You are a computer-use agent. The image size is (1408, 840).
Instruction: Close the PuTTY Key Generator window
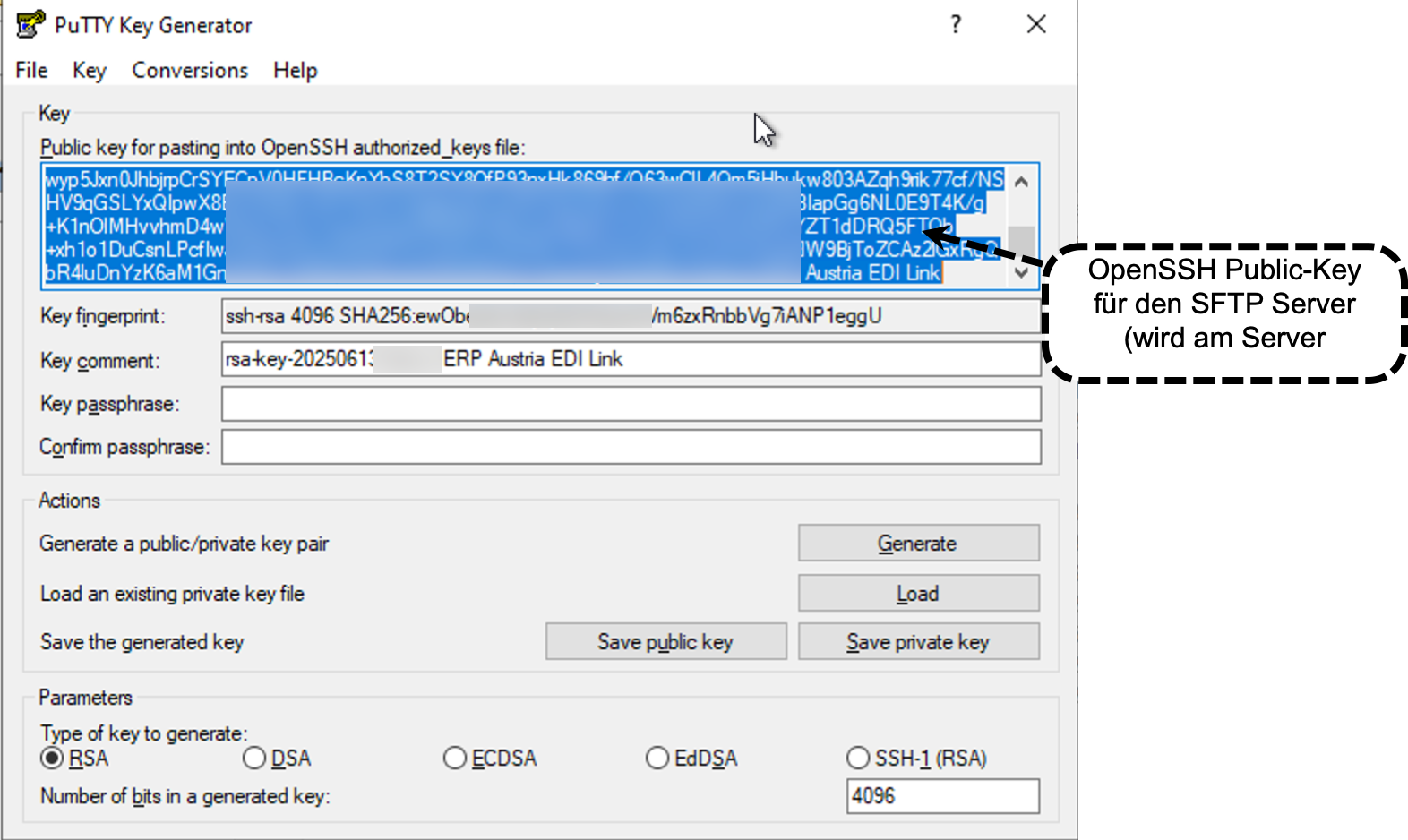coord(1036,24)
